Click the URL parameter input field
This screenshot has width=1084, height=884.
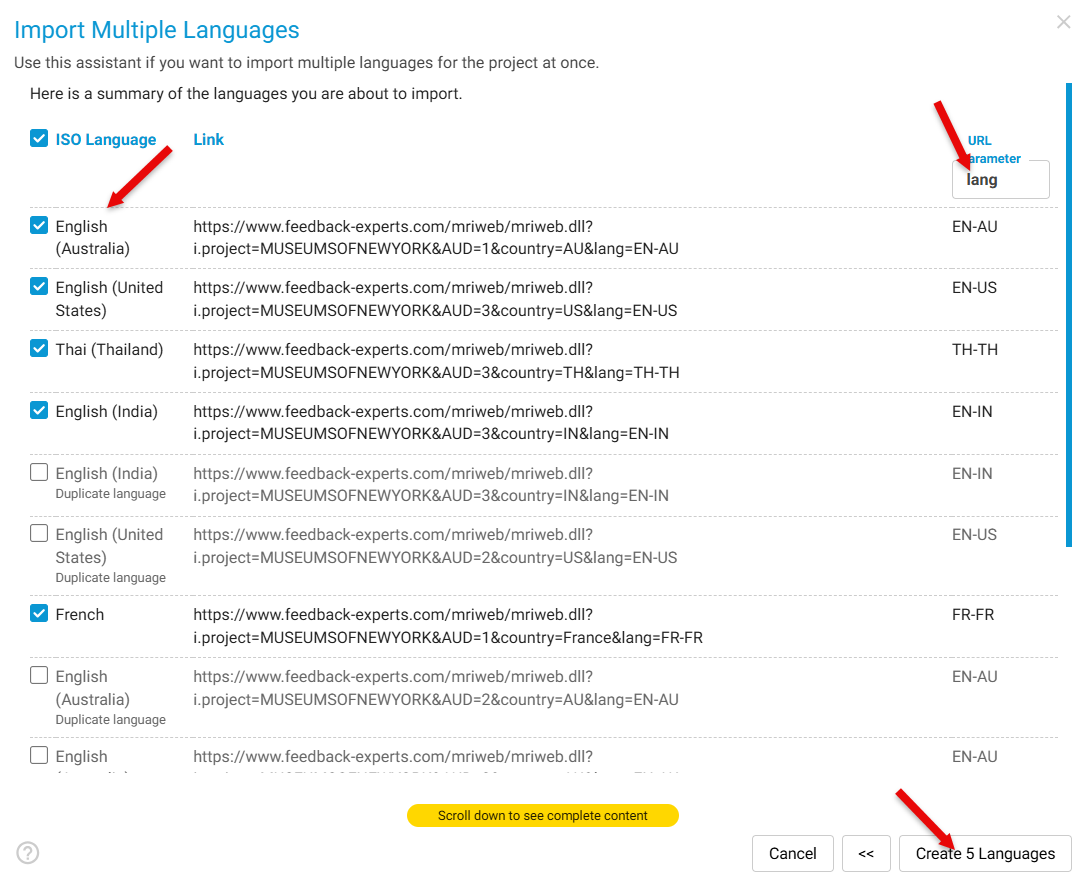(x=1000, y=180)
